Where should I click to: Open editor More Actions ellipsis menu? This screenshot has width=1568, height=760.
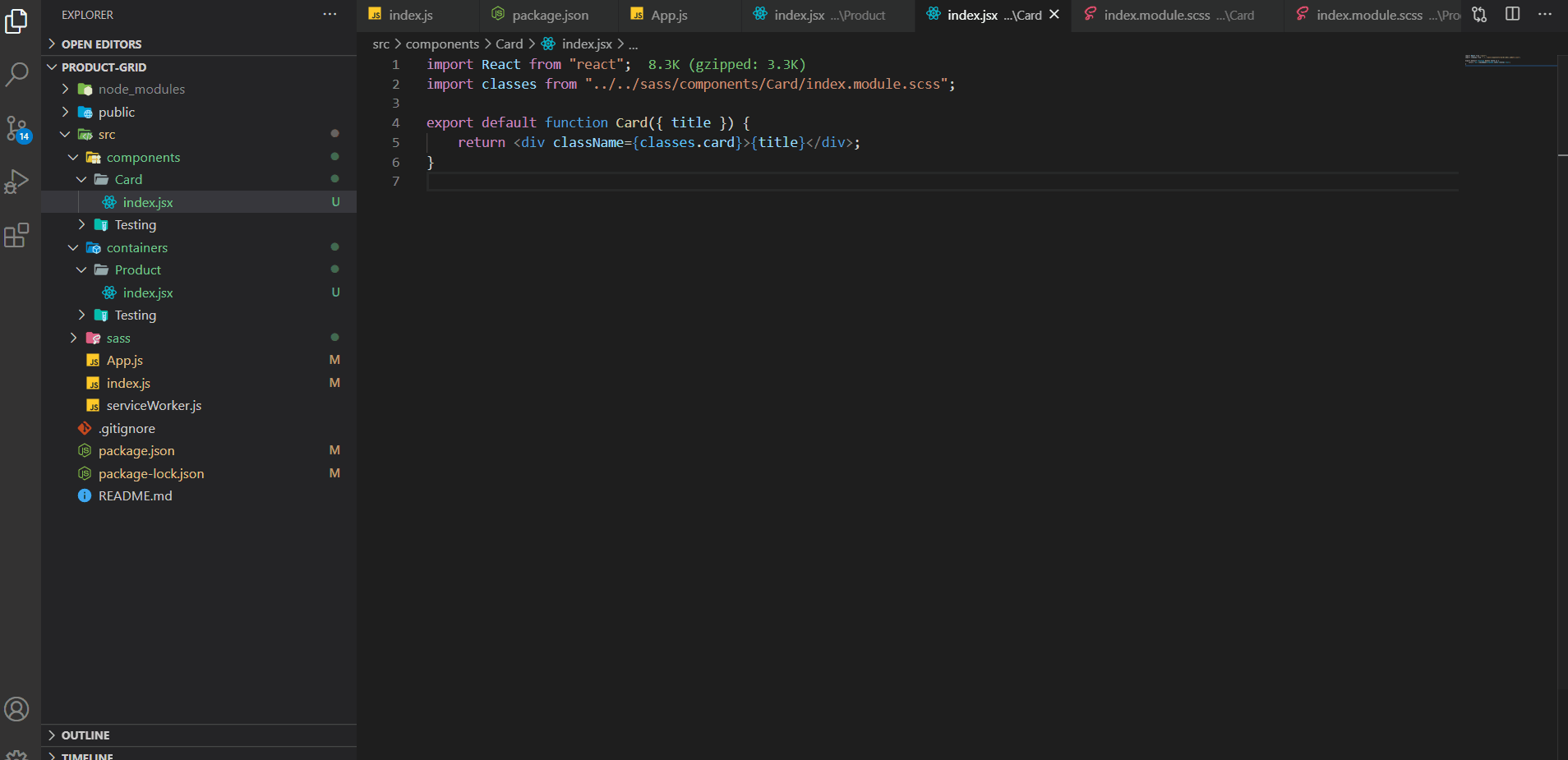tap(1547, 14)
